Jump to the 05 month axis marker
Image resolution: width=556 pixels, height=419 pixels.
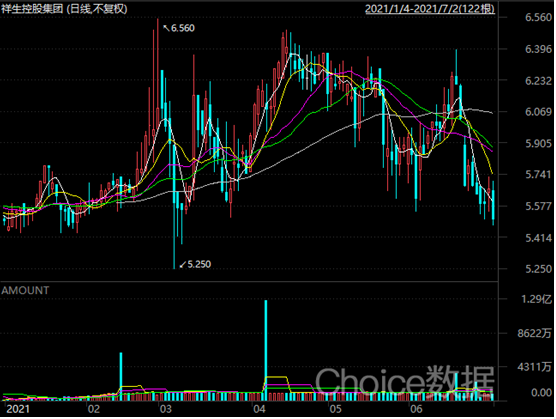pyautogui.click(x=335, y=410)
